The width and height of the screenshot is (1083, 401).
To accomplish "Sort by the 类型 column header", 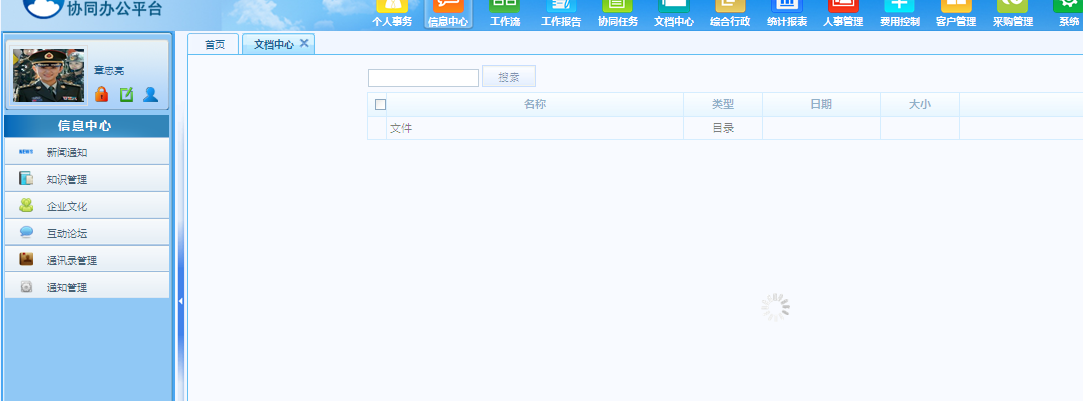I will point(722,104).
